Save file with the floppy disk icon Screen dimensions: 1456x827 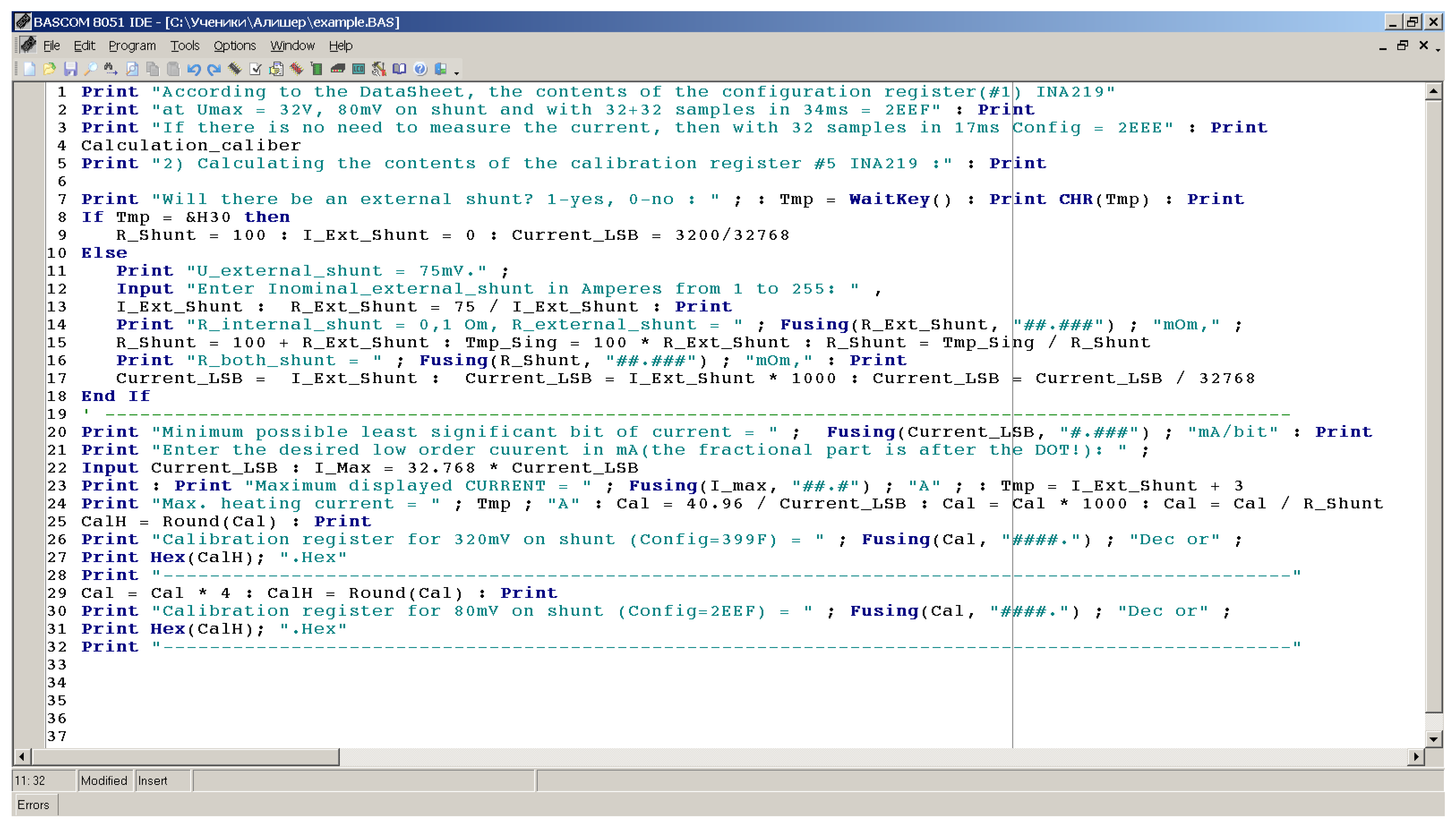pyautogui.click(x=70, y=69)
